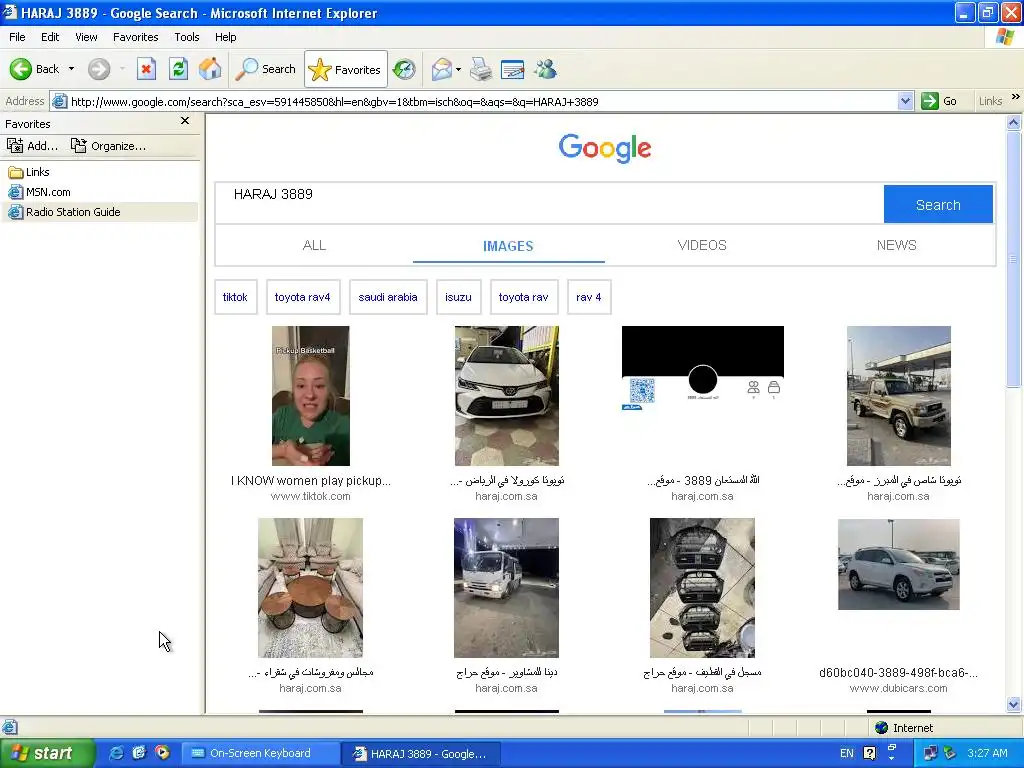1024x768 pixels.
Task: Open the Pickup Basketball TikTok thumbnail
Action: 311,396
